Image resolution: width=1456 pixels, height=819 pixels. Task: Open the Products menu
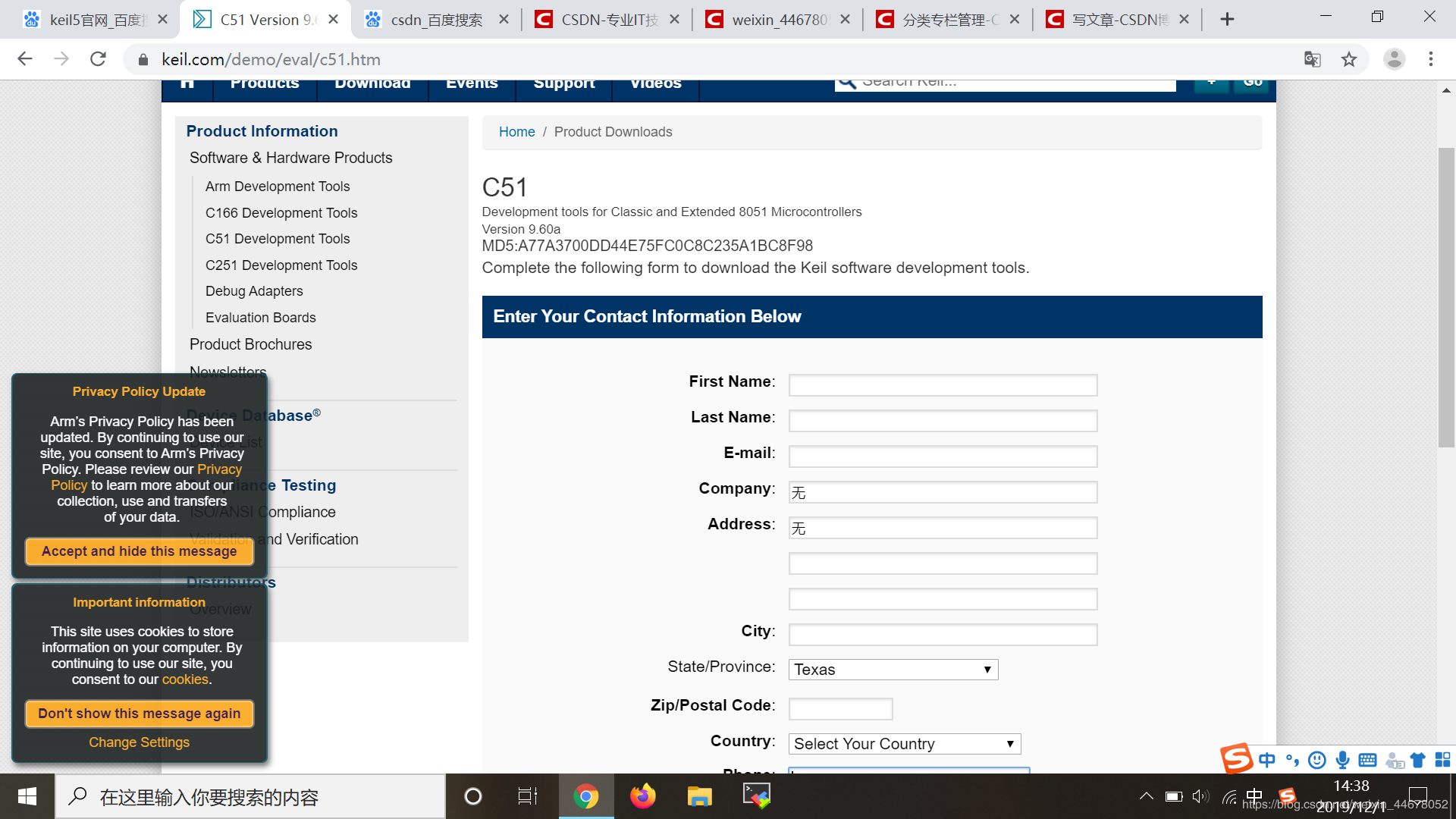point(265,84)
